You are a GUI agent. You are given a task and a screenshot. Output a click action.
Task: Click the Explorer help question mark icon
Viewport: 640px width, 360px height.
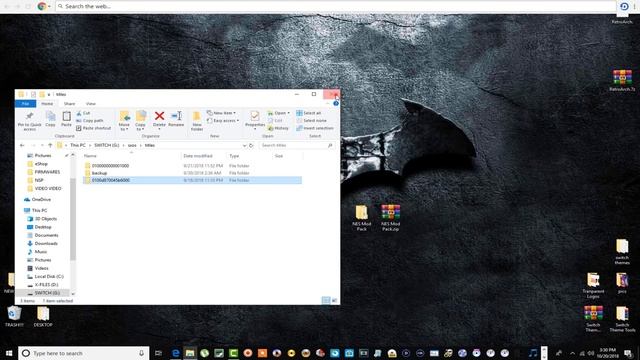pos(336,104)
